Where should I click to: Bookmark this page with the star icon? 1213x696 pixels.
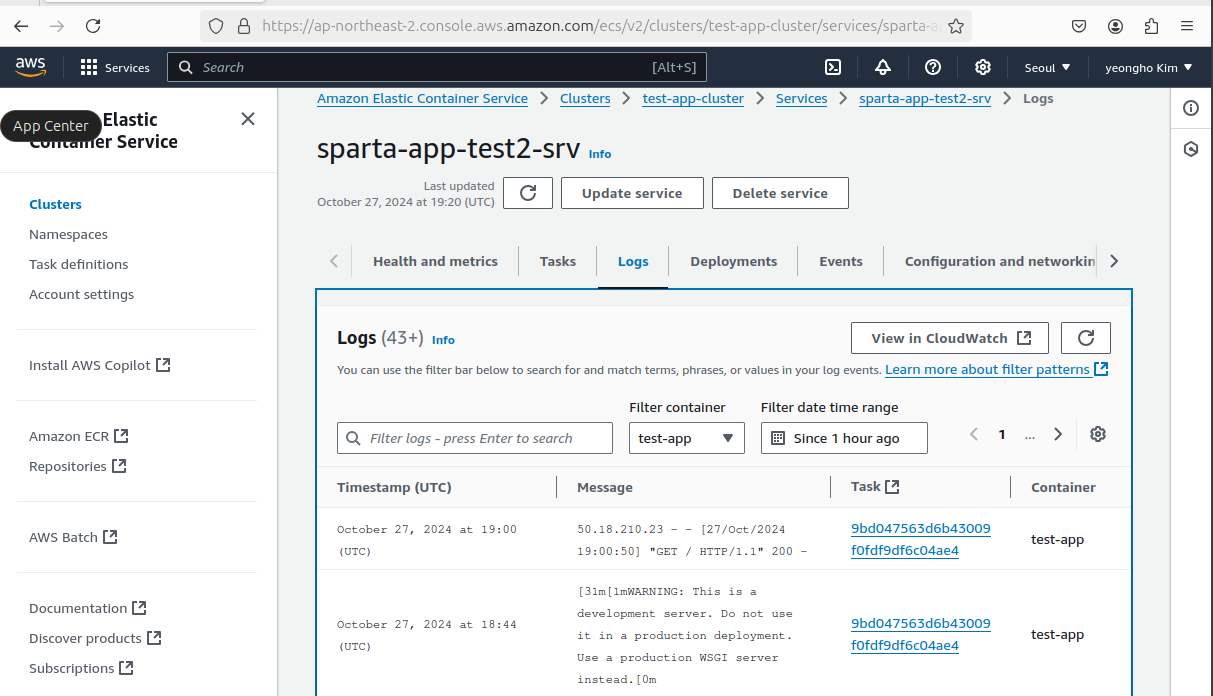(x=955, y=26)
